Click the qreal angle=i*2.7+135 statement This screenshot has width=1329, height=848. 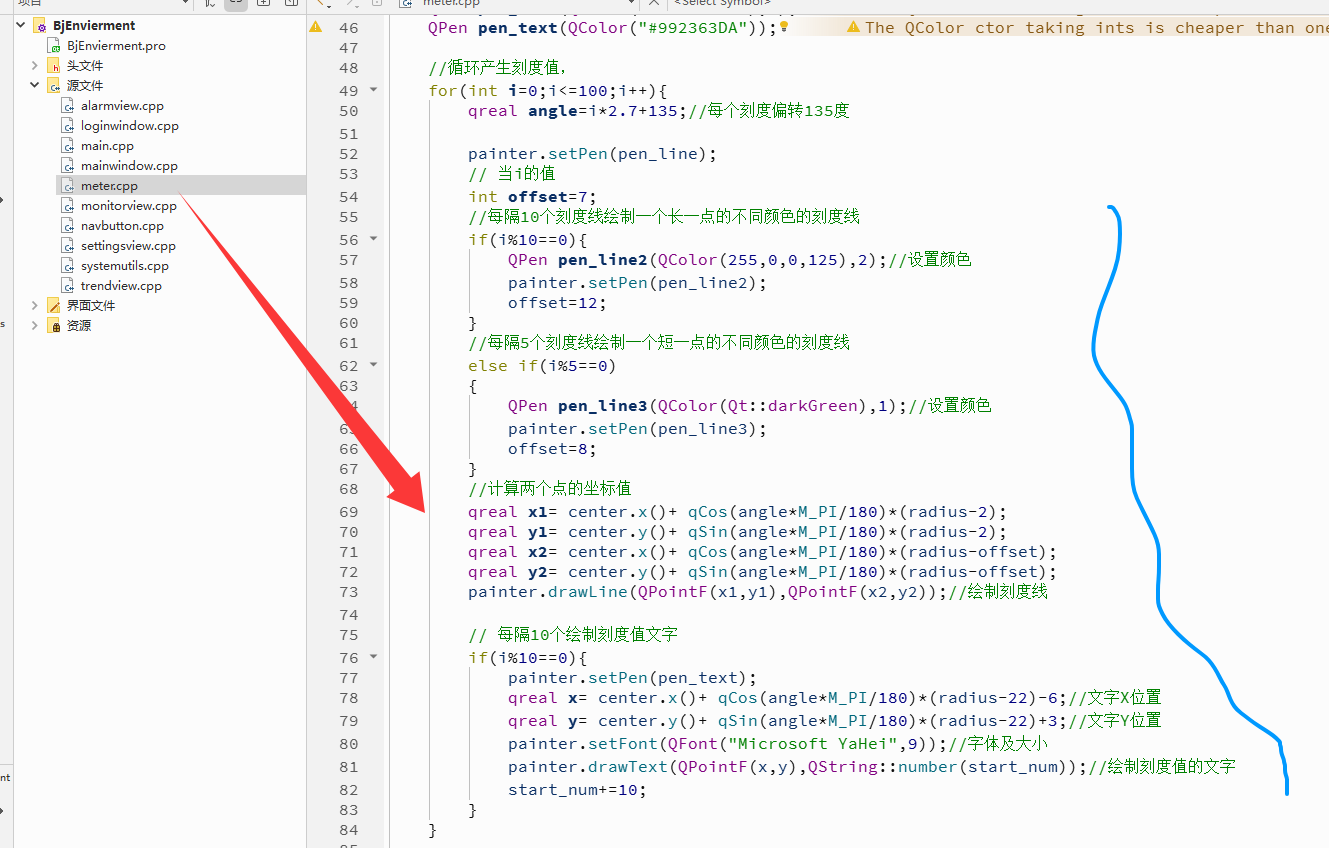577,111
